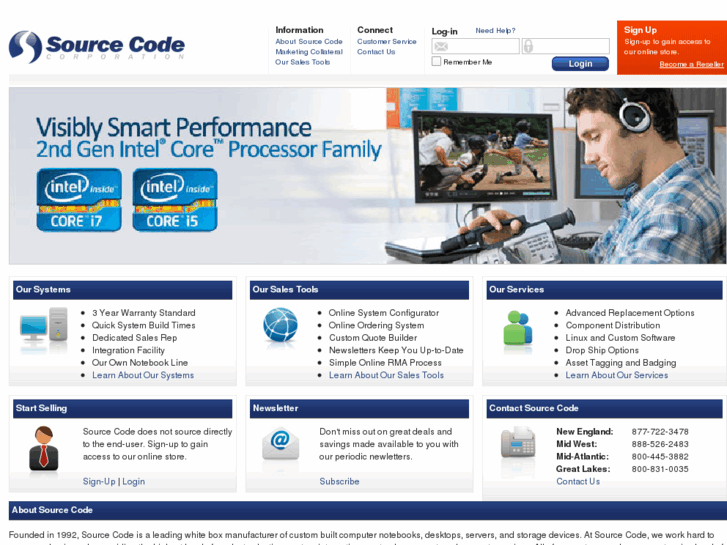Click Mid West phone number 888-526-2483
This screenshot has height=545, width=727.
coord(660,444)
